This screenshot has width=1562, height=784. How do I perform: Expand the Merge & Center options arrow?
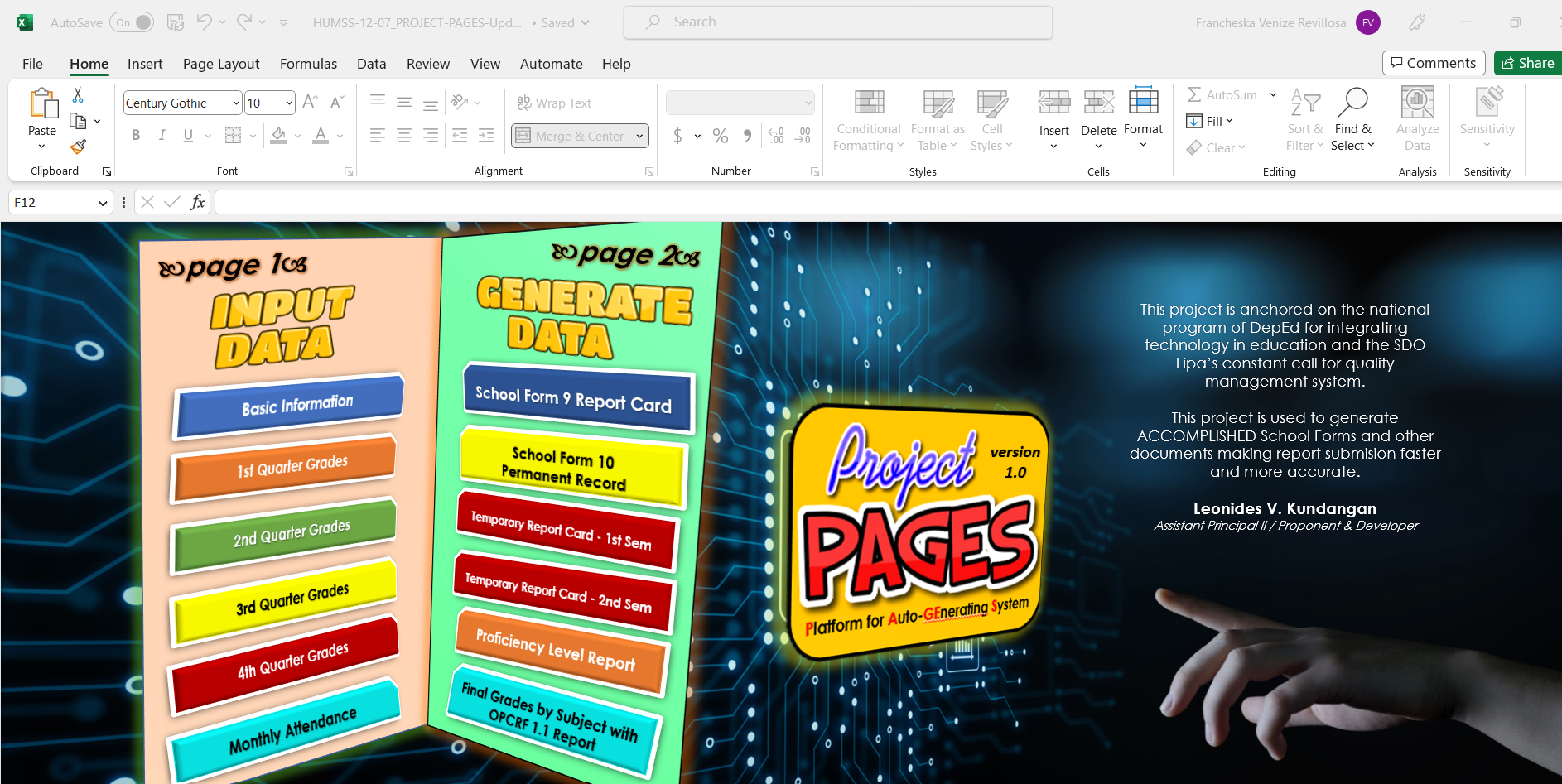coord(639,136)
